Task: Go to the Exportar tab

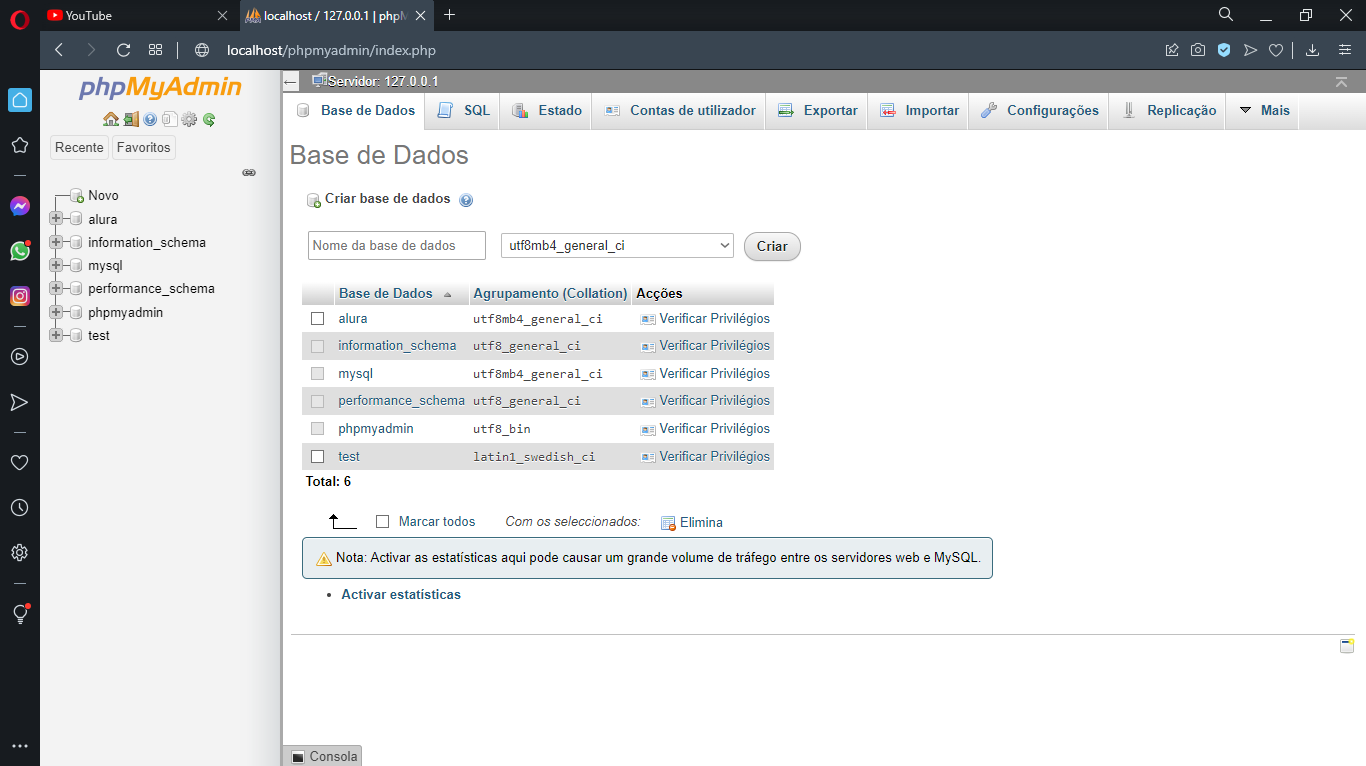Action: coord(818,111)
